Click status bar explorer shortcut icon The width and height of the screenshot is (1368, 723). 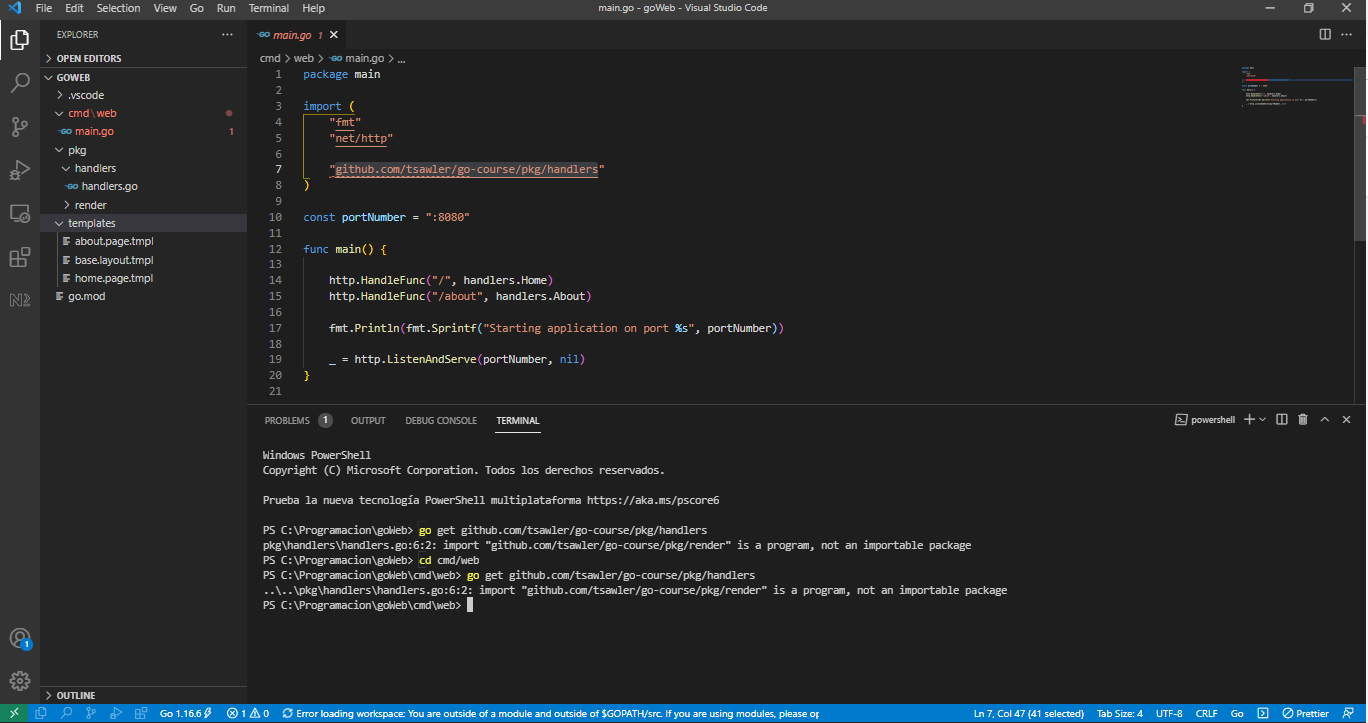pos(41,714)
